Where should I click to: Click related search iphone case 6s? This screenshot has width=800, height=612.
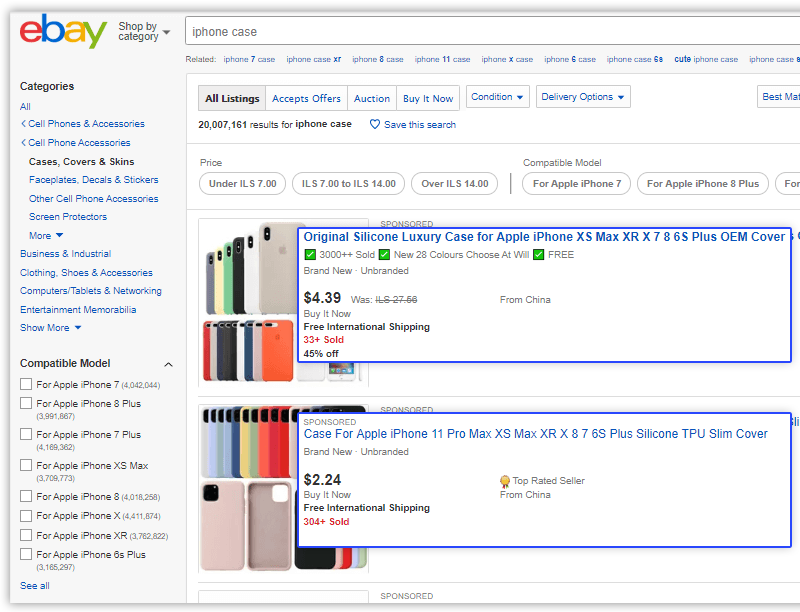coord(635,59)
